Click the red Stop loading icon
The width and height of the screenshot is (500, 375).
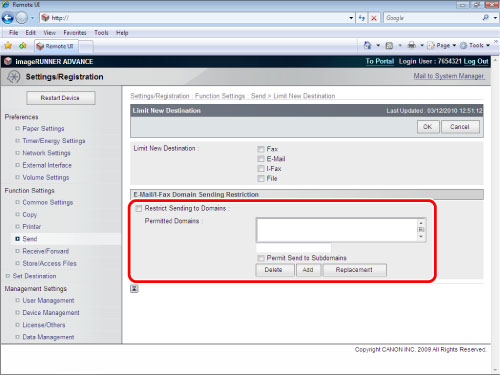pos(374,18)
